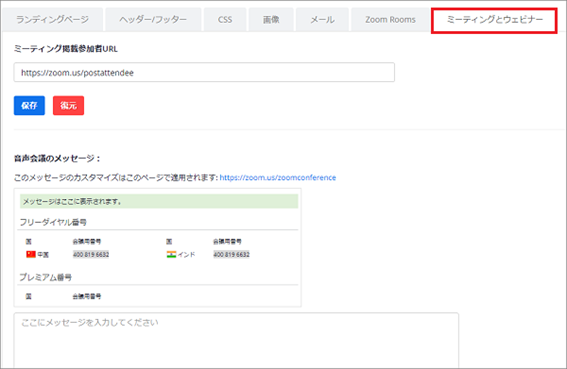This screenshot has height=369, width=567.
Task: Select the CSS tab
Action: click(225, 20)
